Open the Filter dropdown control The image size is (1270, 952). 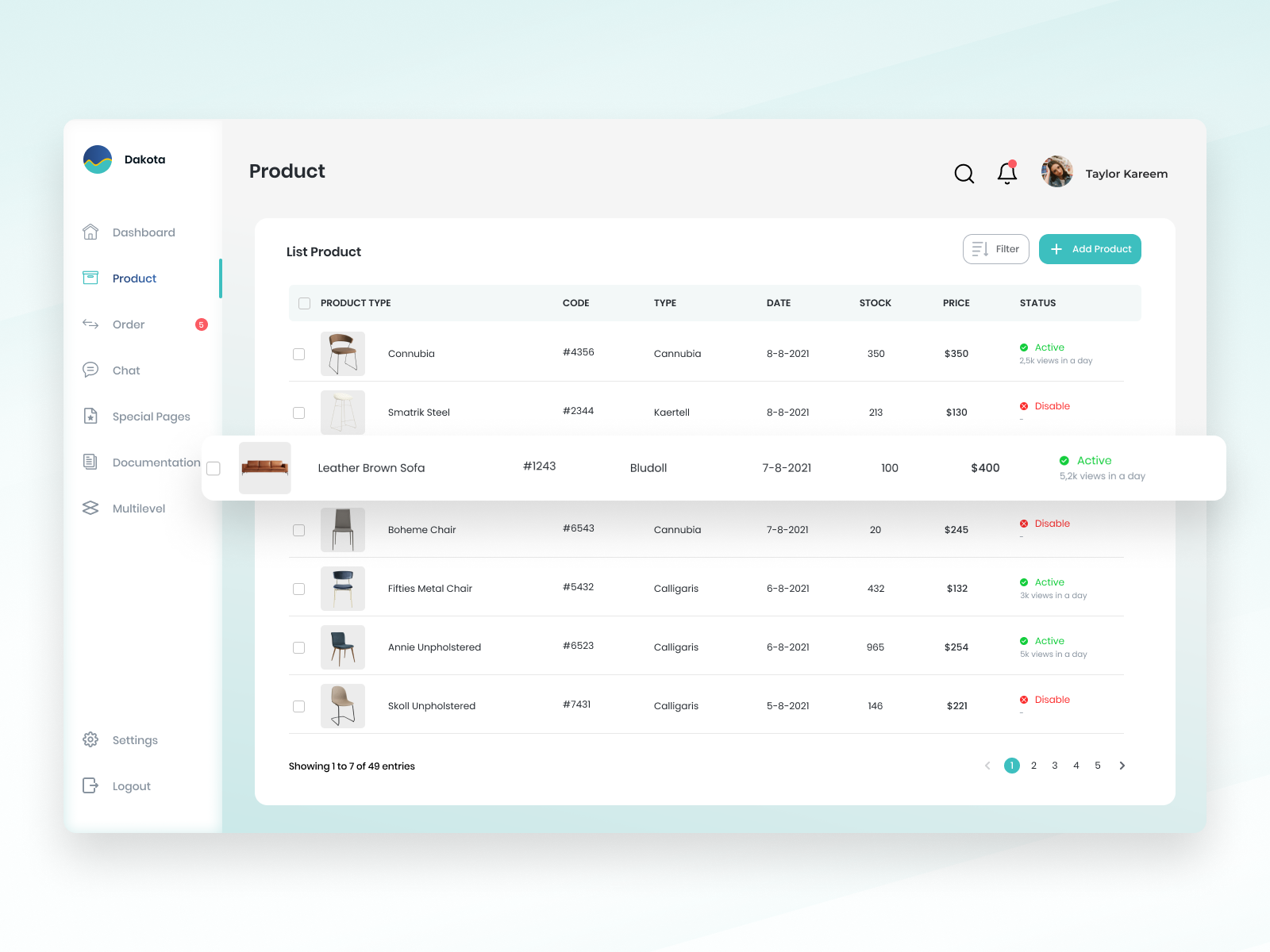(995, 248)
